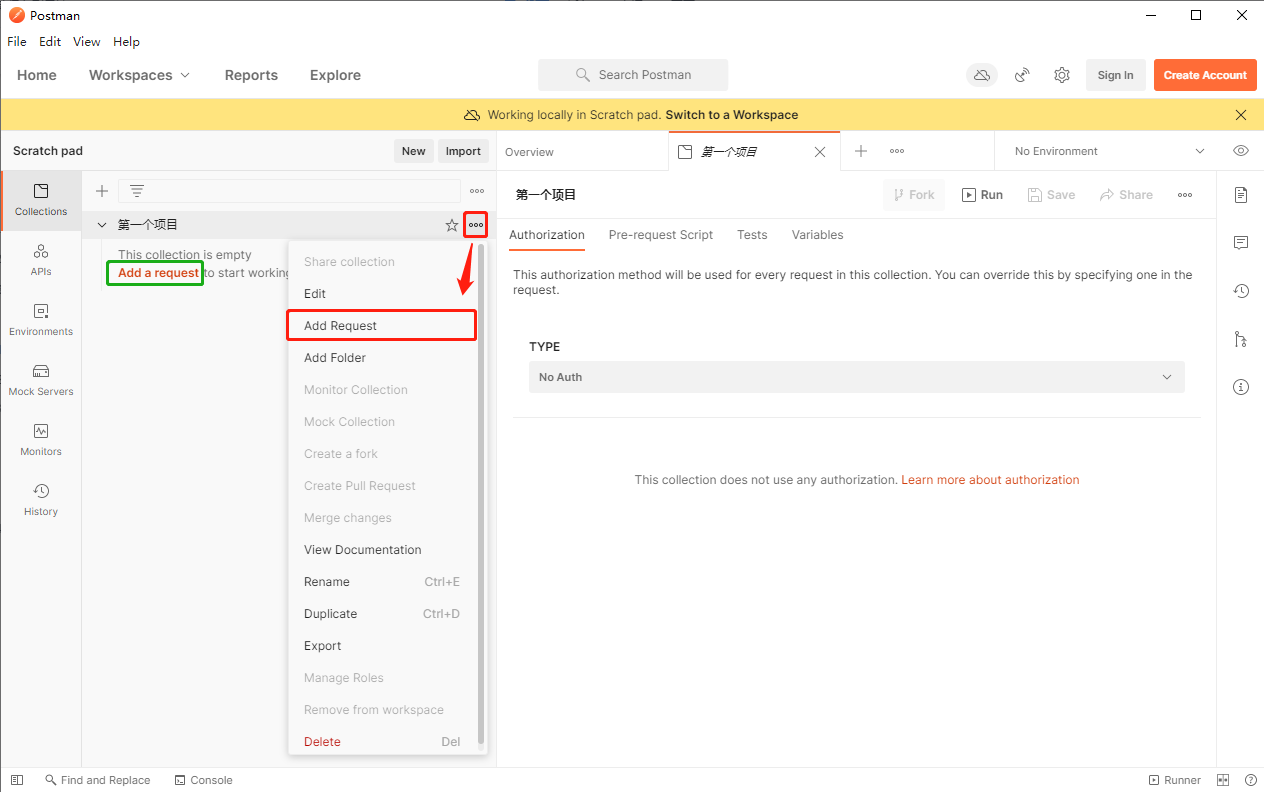Viewport: 1264px width, 792px height.
Task: Open the Help menu
Action: click(126, 42)
